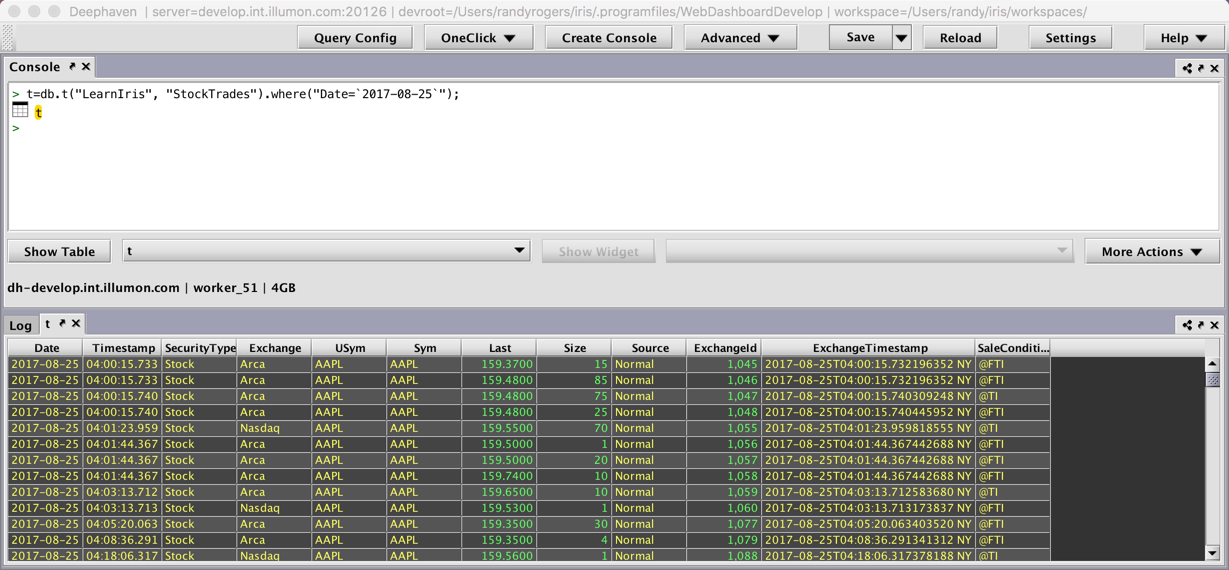The image size is (1229, 570).
Task: Open the widget selector combo box
Action: [x=870, y=251]
